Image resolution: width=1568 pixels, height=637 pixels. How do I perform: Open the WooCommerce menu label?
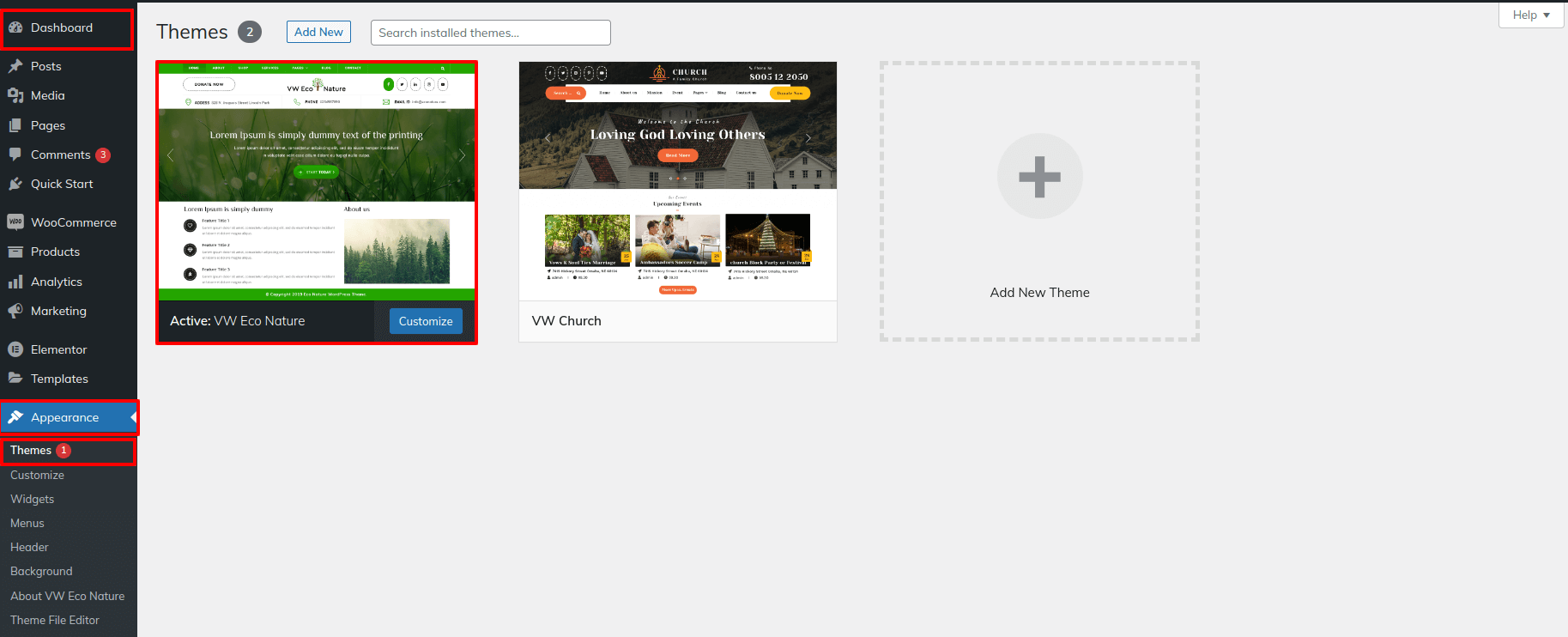pyautogui.click(x=74, y=222)
